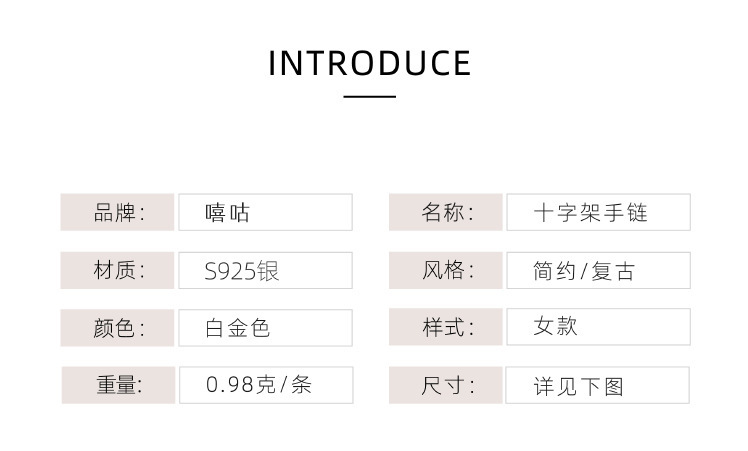Select the 样式 label cell

tap(446, 328)
